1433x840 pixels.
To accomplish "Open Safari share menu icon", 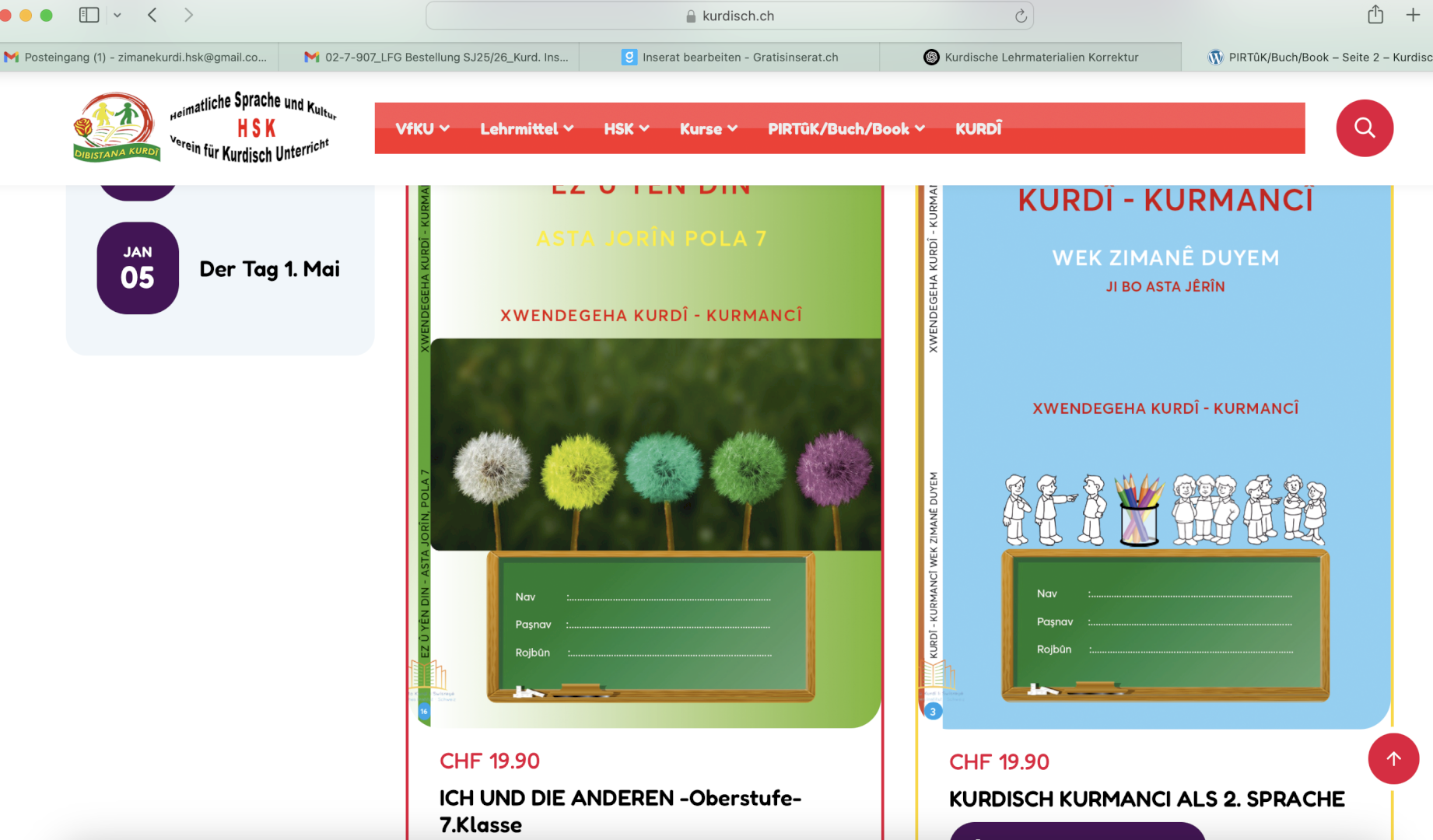I will pos(1375,15).
